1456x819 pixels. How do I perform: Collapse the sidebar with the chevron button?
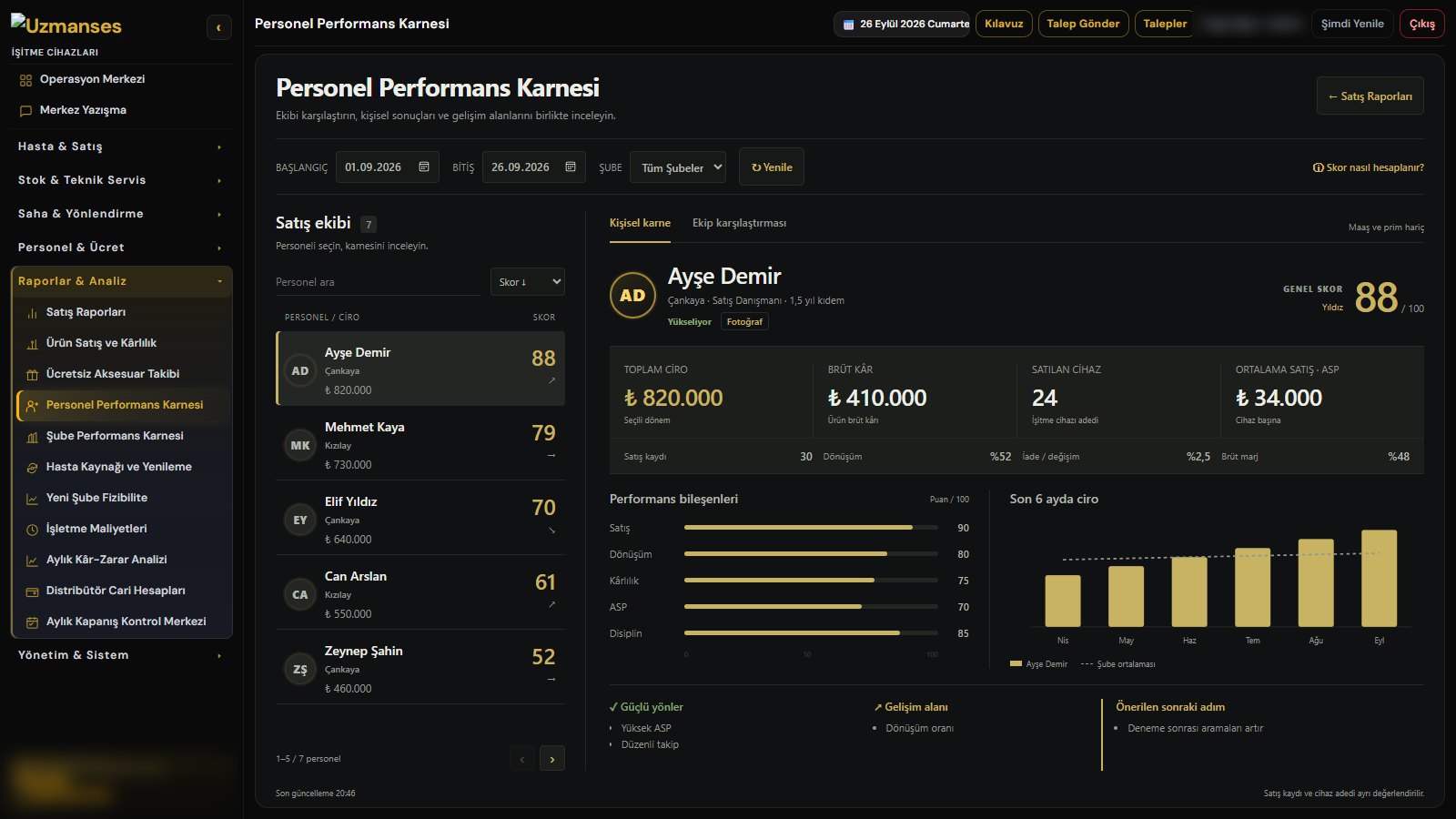pyautogui.click(x=218, y=28)
